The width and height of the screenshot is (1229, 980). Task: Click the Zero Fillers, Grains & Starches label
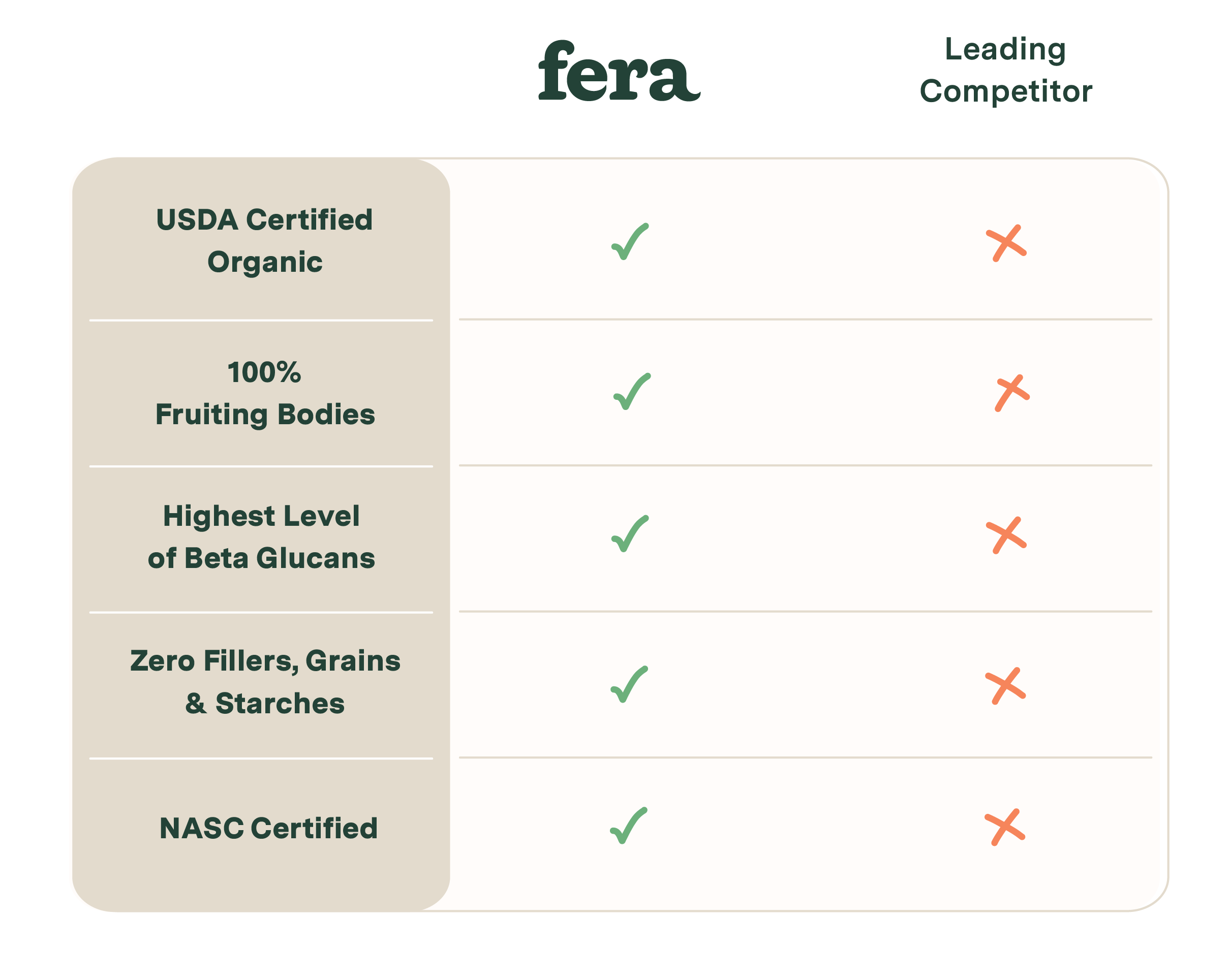(264, 682)
